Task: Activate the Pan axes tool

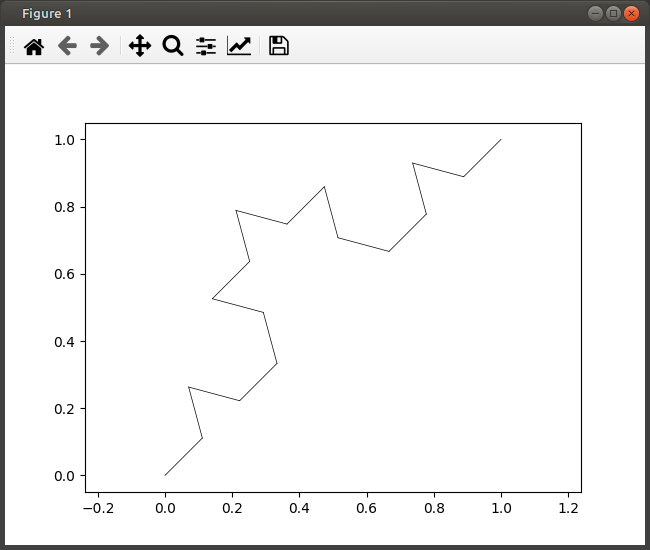Action: 140,46
